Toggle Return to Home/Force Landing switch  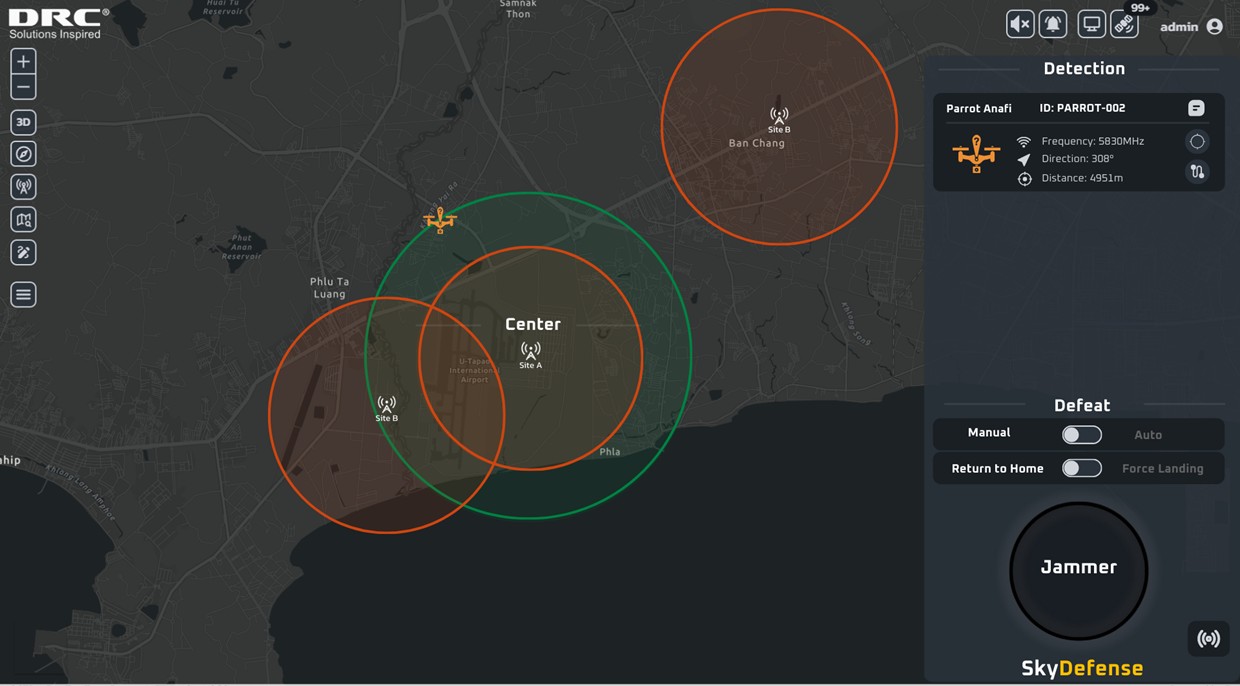(x=1081, y=468)
